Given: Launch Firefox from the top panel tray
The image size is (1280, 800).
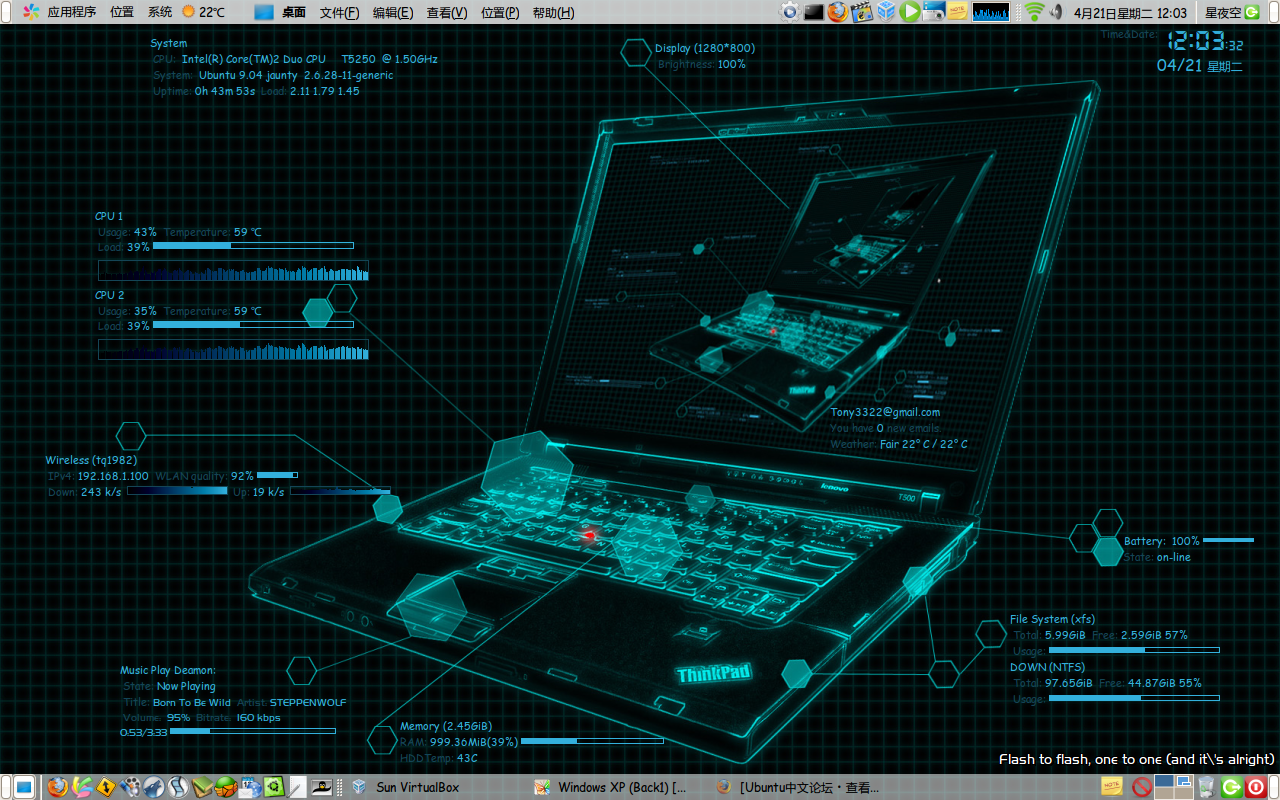Looking at the screenshot, I should click(x=838, y=12).
